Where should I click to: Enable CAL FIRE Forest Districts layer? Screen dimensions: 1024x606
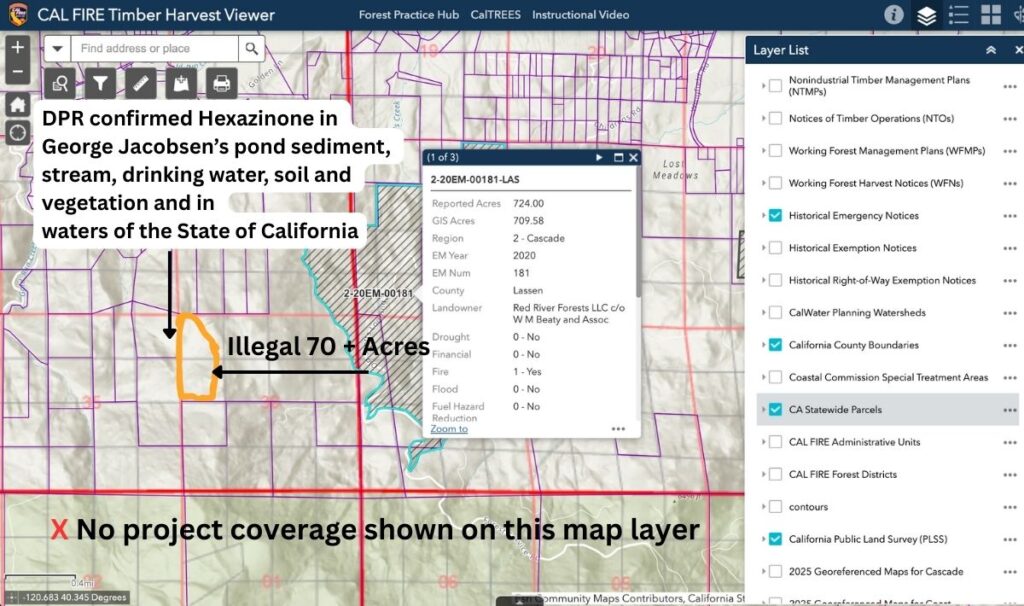click(775, 474)
